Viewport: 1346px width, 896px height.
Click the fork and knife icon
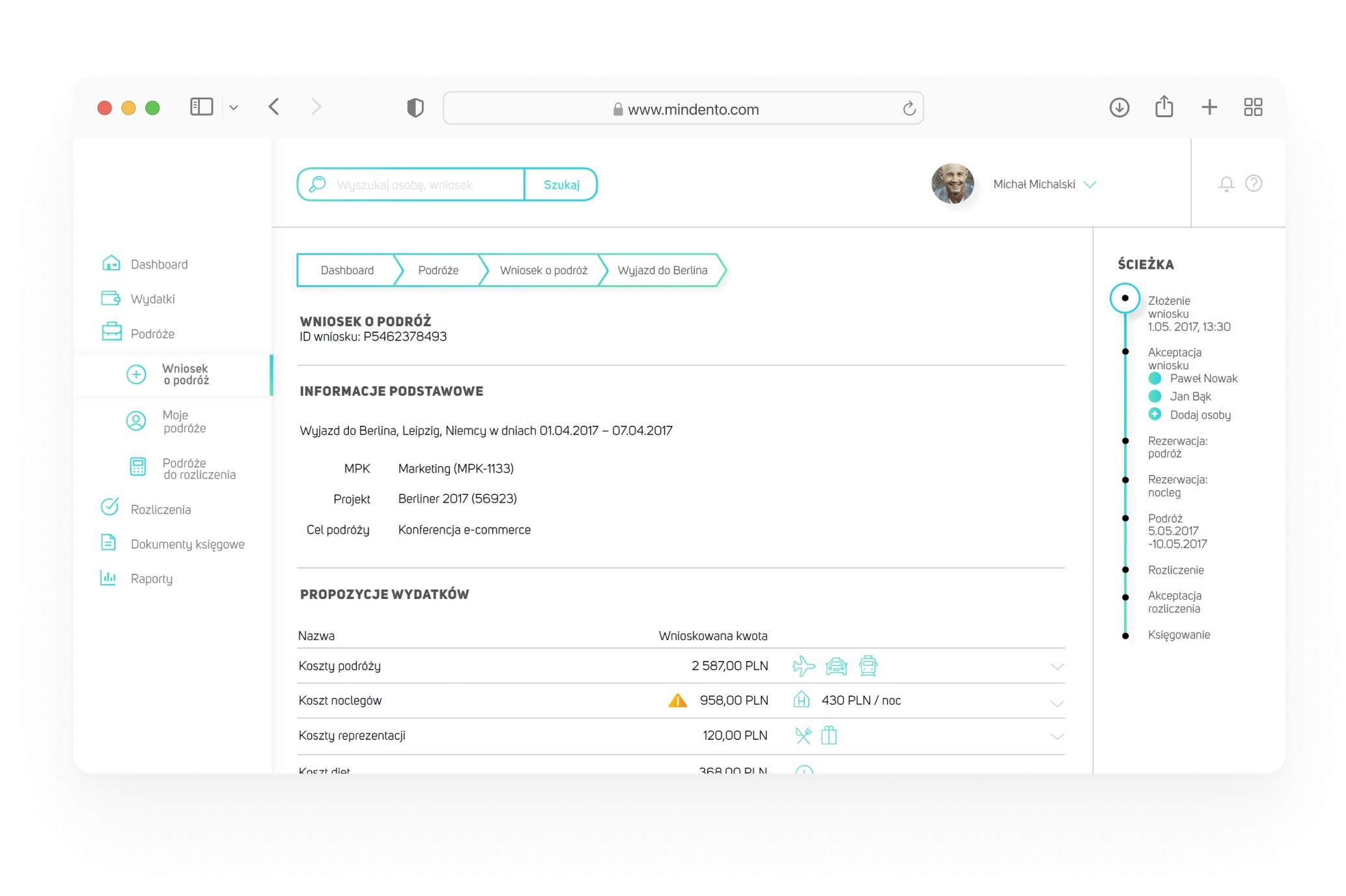[803, 736]
